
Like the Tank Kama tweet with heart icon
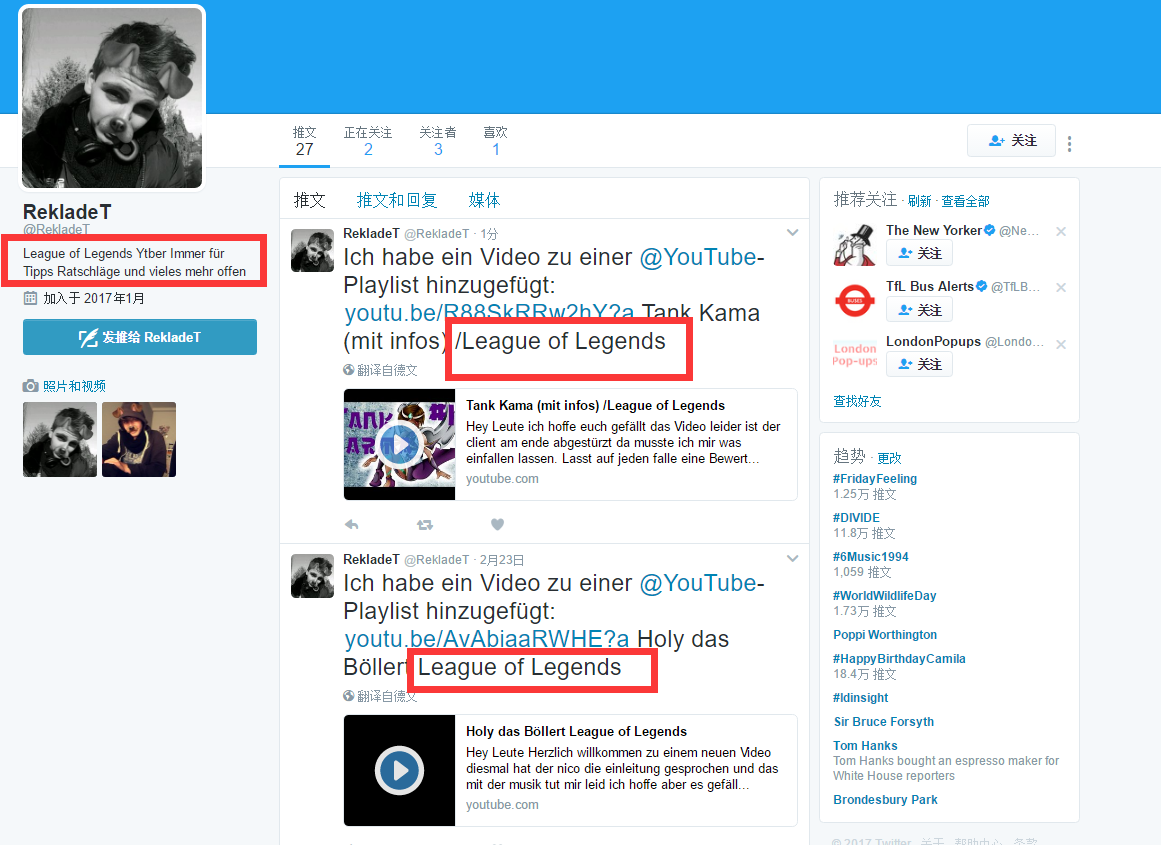[498, 524]
